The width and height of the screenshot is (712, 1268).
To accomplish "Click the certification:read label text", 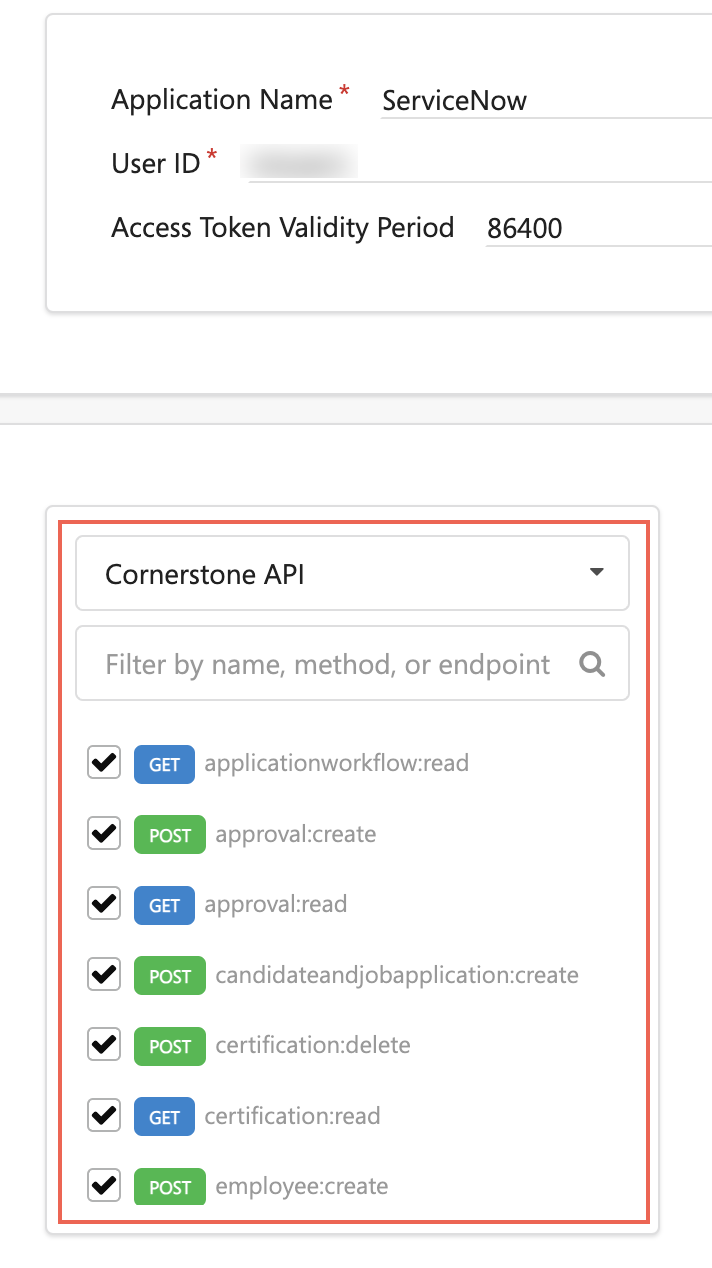I will 293,1116.
